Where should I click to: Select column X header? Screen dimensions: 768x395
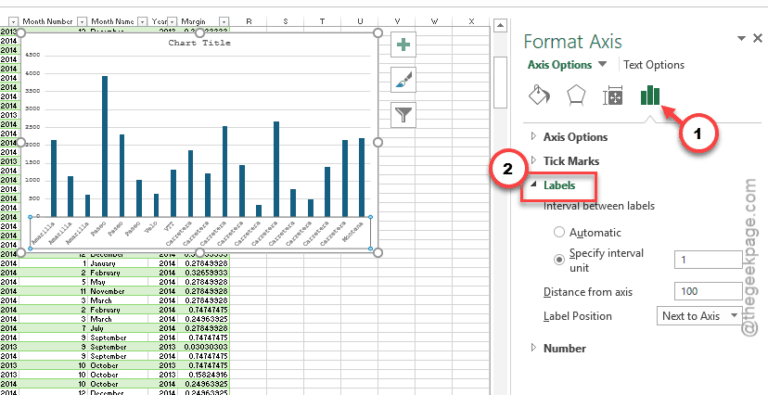[471, 21]
